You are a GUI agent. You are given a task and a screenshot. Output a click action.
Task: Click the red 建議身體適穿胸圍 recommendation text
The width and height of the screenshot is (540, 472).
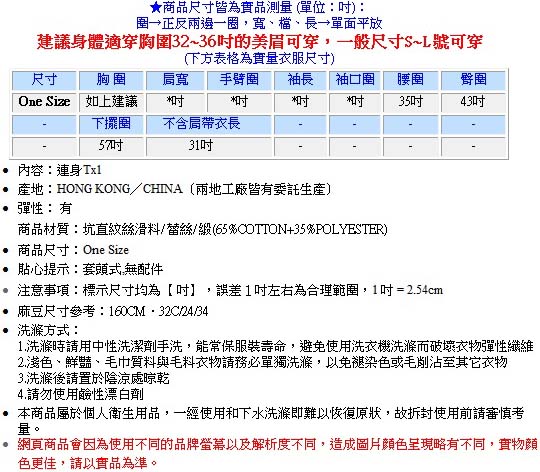pos(260,42)
